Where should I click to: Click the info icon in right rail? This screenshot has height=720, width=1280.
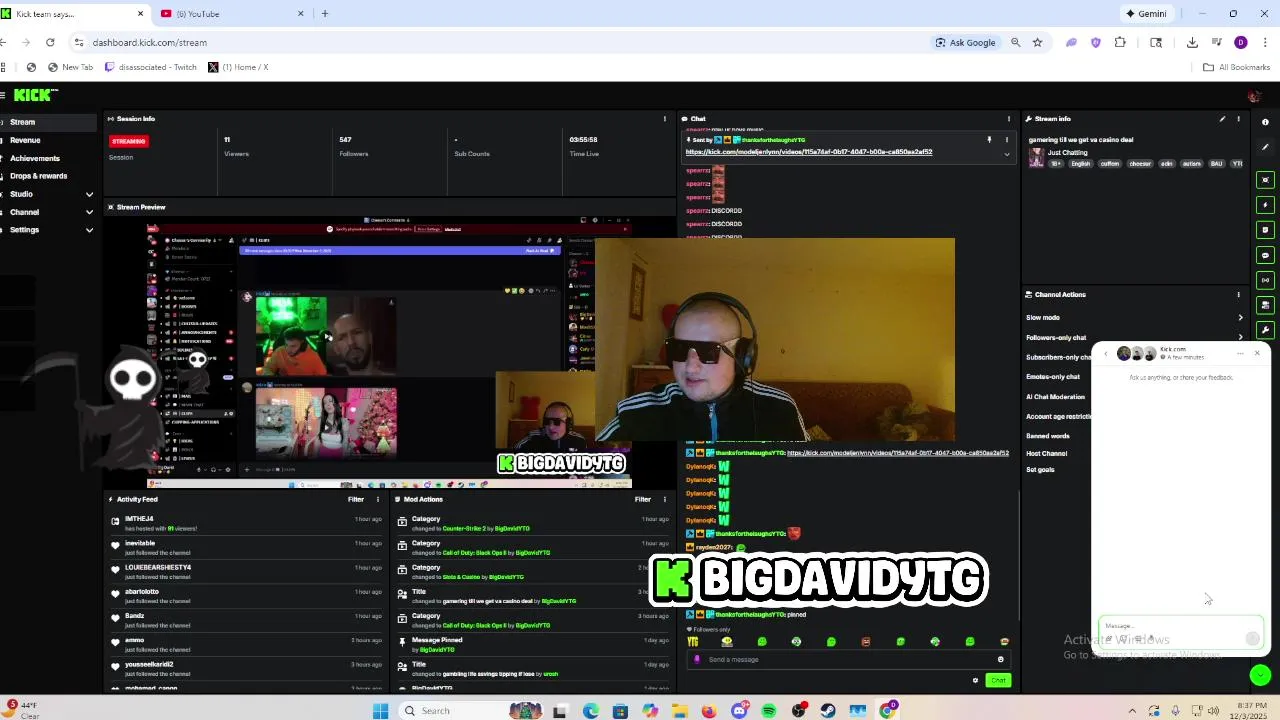(x=1265, y=122)
